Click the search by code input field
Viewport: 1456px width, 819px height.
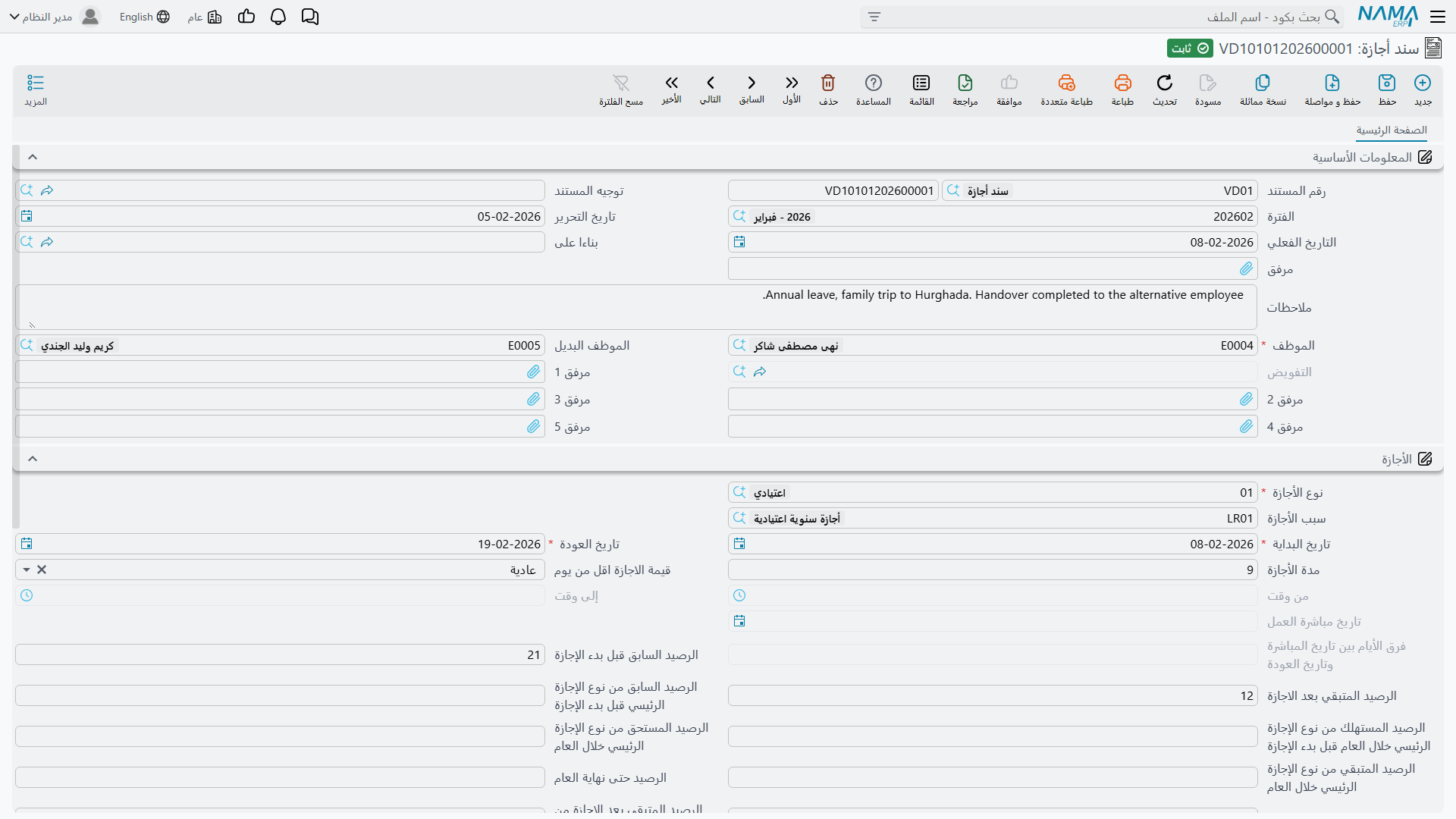(x=1103, y=17)
